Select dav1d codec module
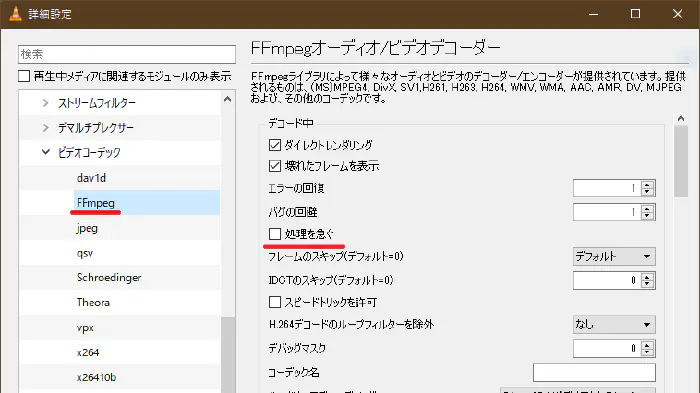The height and width of the screenshot is (393, 700). [91, 178]
